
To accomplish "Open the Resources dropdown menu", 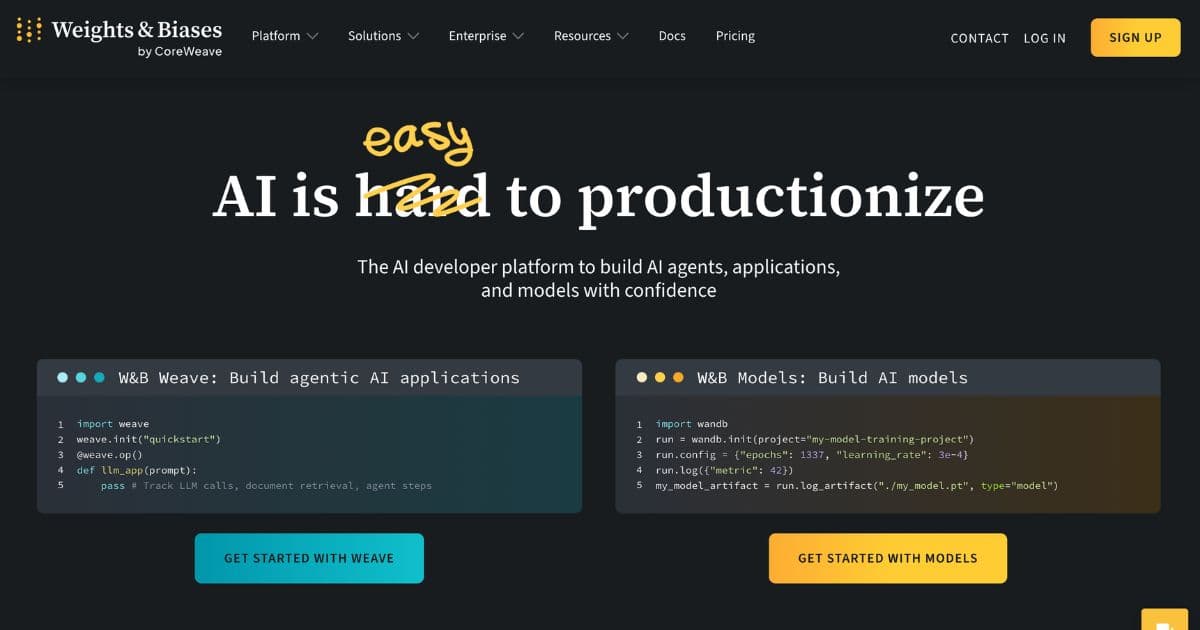I will point(591,36).
